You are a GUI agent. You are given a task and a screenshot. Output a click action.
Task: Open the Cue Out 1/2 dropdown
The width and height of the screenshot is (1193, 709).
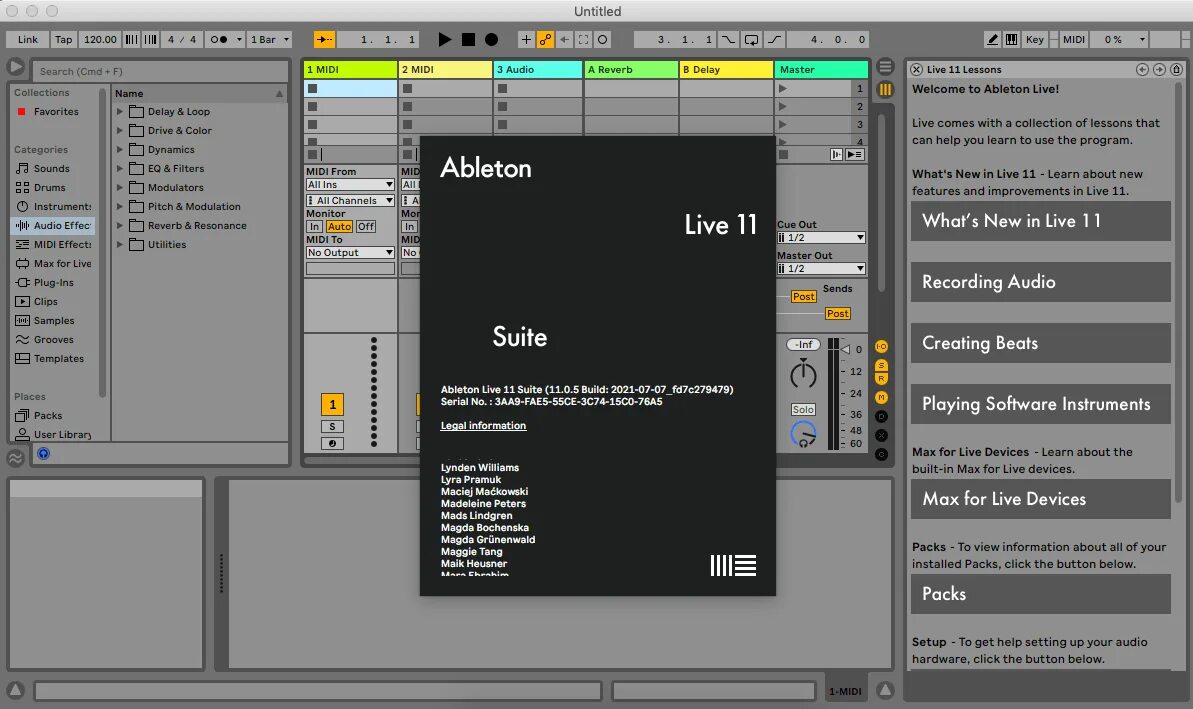pyautogui.click(x=821, y=238)
